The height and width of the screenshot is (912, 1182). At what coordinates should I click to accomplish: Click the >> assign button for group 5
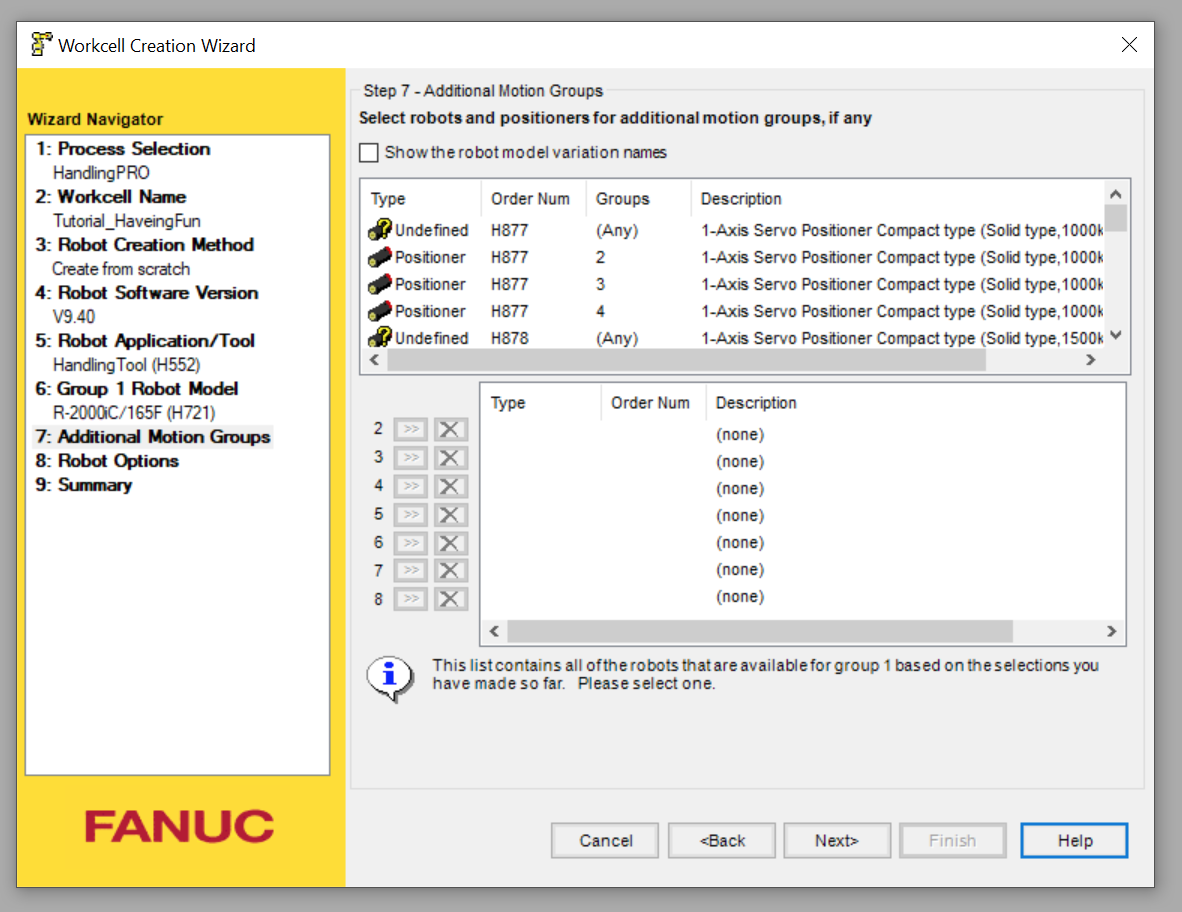pos(411,515)
